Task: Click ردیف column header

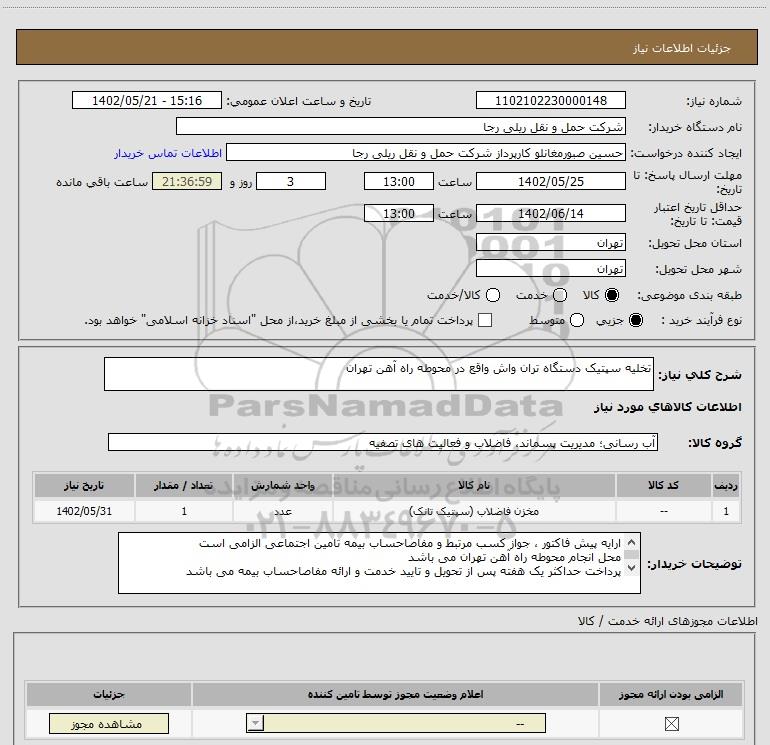Action: point(726,485)
